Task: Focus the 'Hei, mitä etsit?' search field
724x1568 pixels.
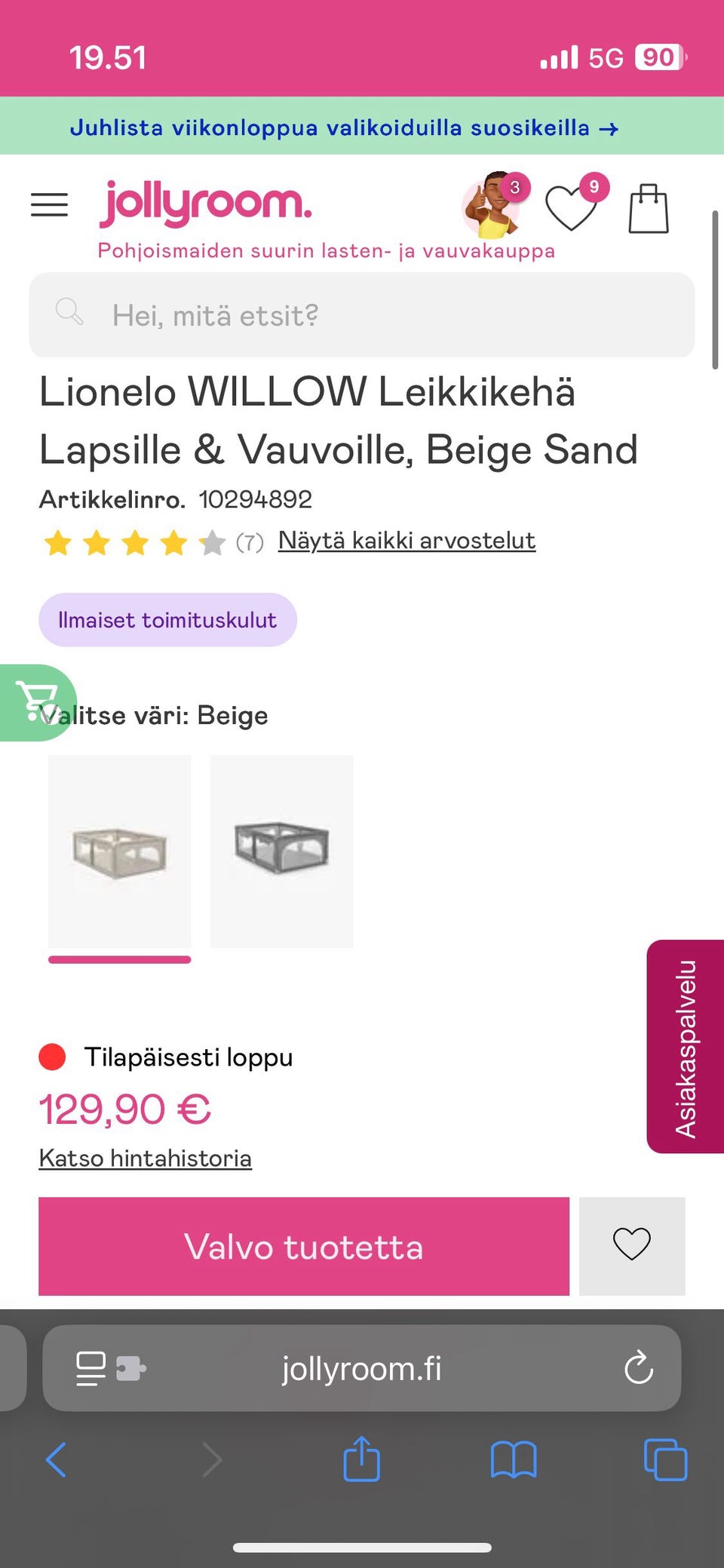Action: pyautogui.click(x=362, y=315)
